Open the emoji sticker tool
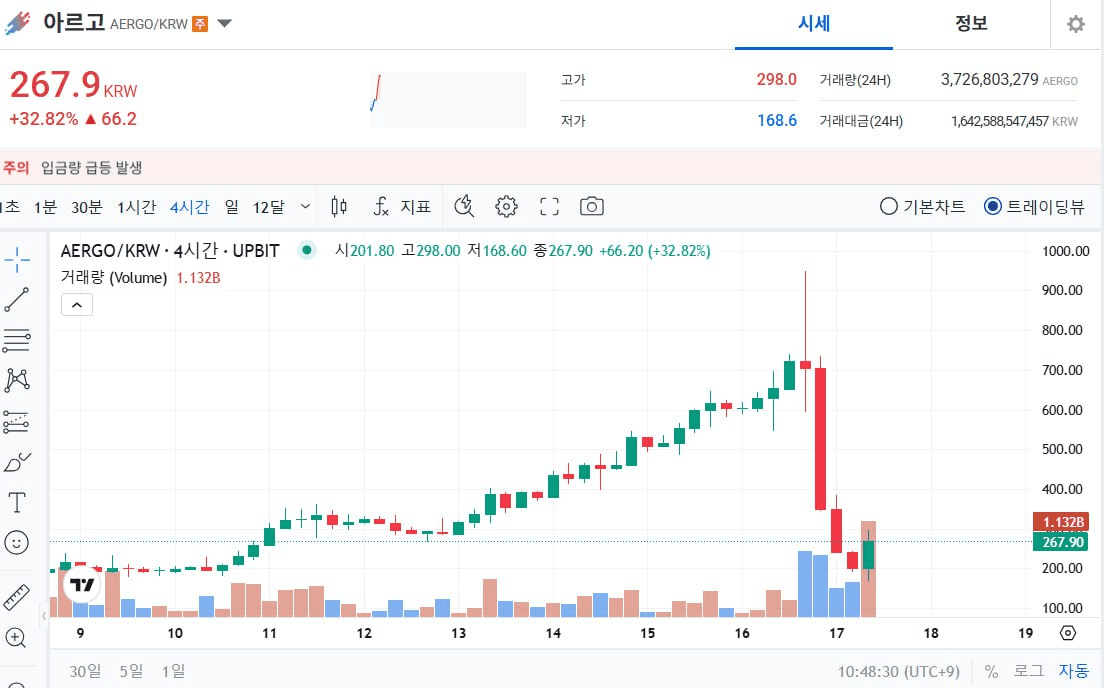Screen dimensions: 1104x688 (17, 542)
